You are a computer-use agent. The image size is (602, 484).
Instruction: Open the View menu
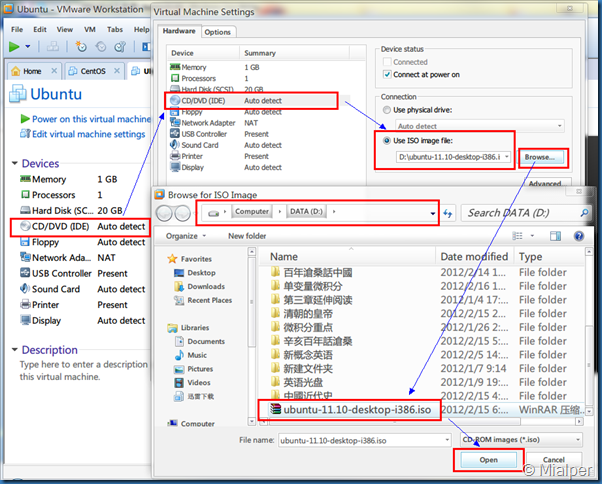64,30
